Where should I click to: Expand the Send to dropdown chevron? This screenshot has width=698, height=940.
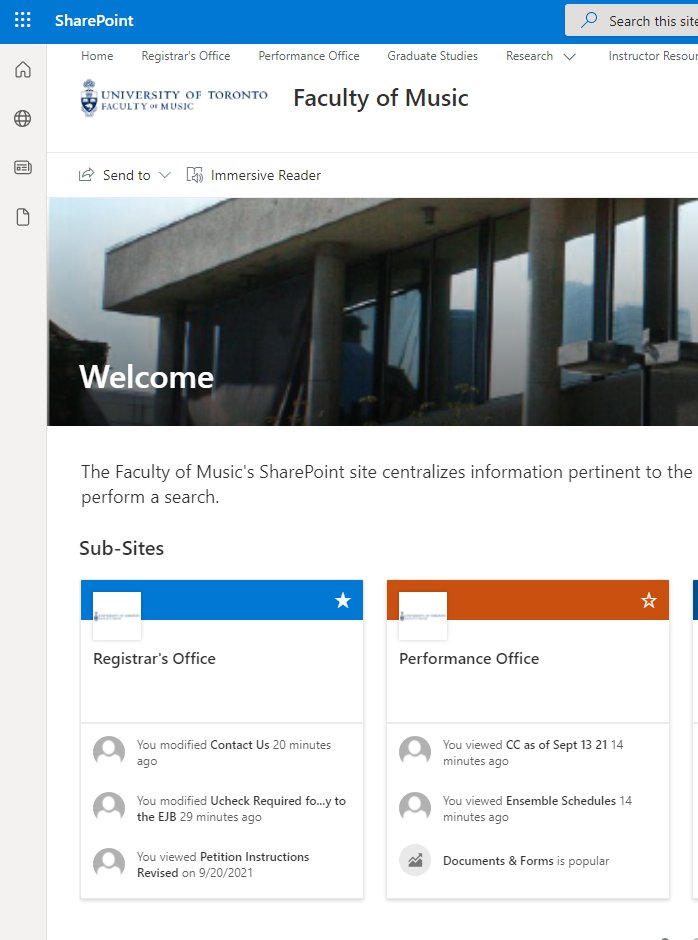point(165,175)
